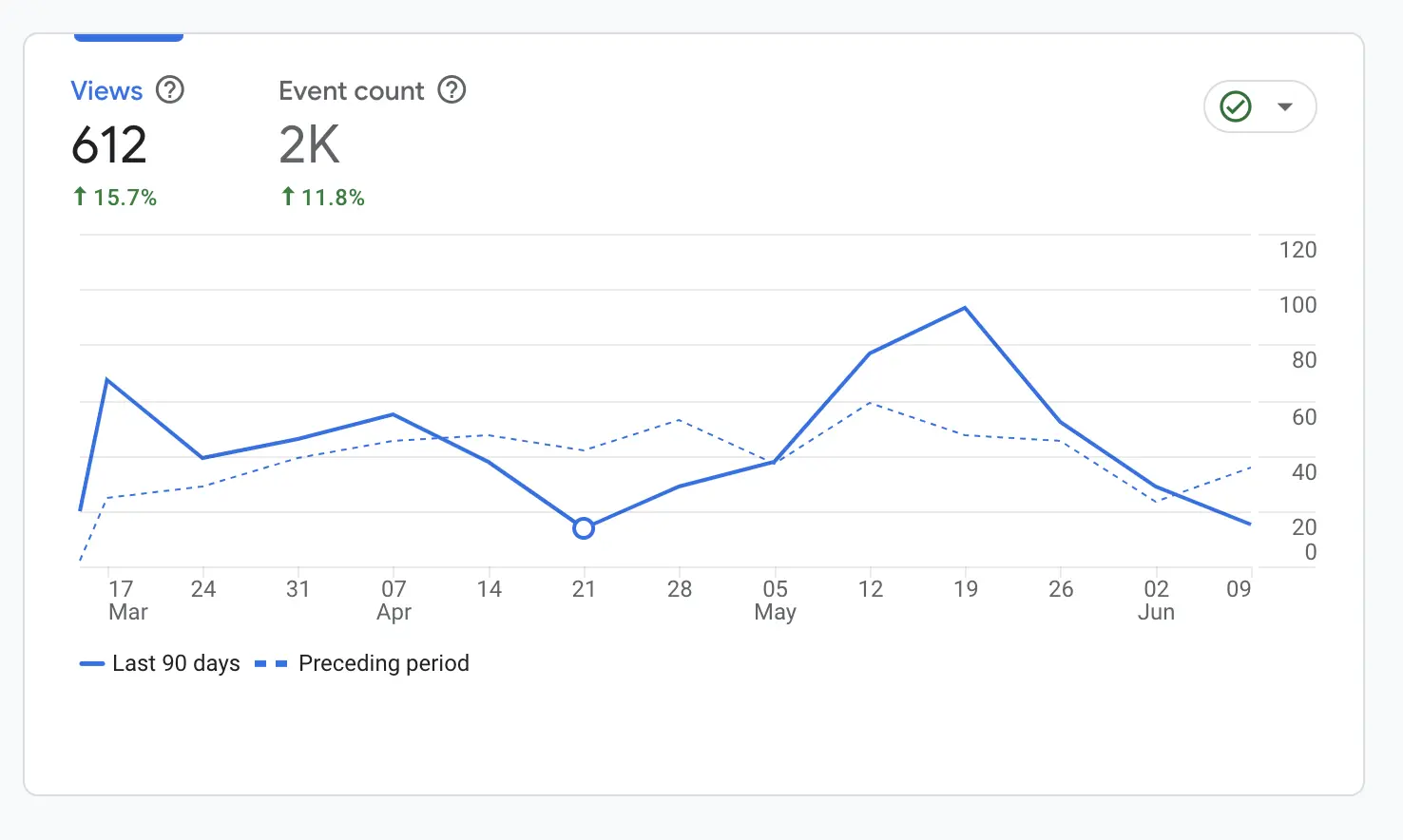1403x840 pixels.
Task: Click the green increase arrow beside 15.7%
Action: pyautogui.click(x=79, y=197)
